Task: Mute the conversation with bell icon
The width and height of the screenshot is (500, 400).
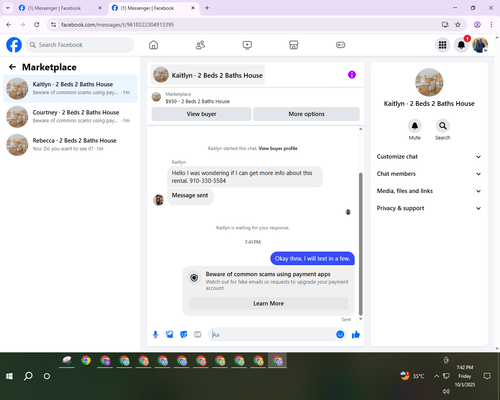Action: (x=415, y=126)
